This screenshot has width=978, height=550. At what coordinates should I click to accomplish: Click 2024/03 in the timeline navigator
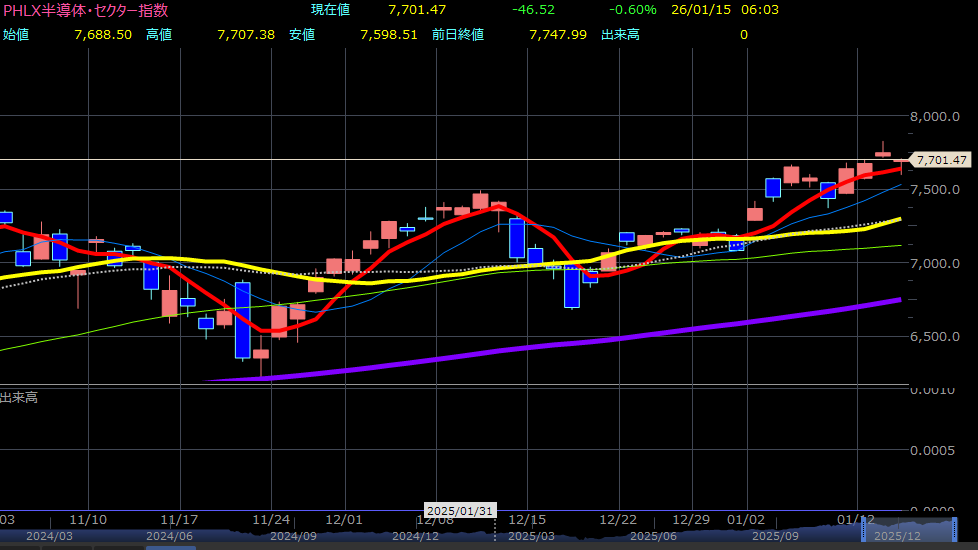[49, 537]
